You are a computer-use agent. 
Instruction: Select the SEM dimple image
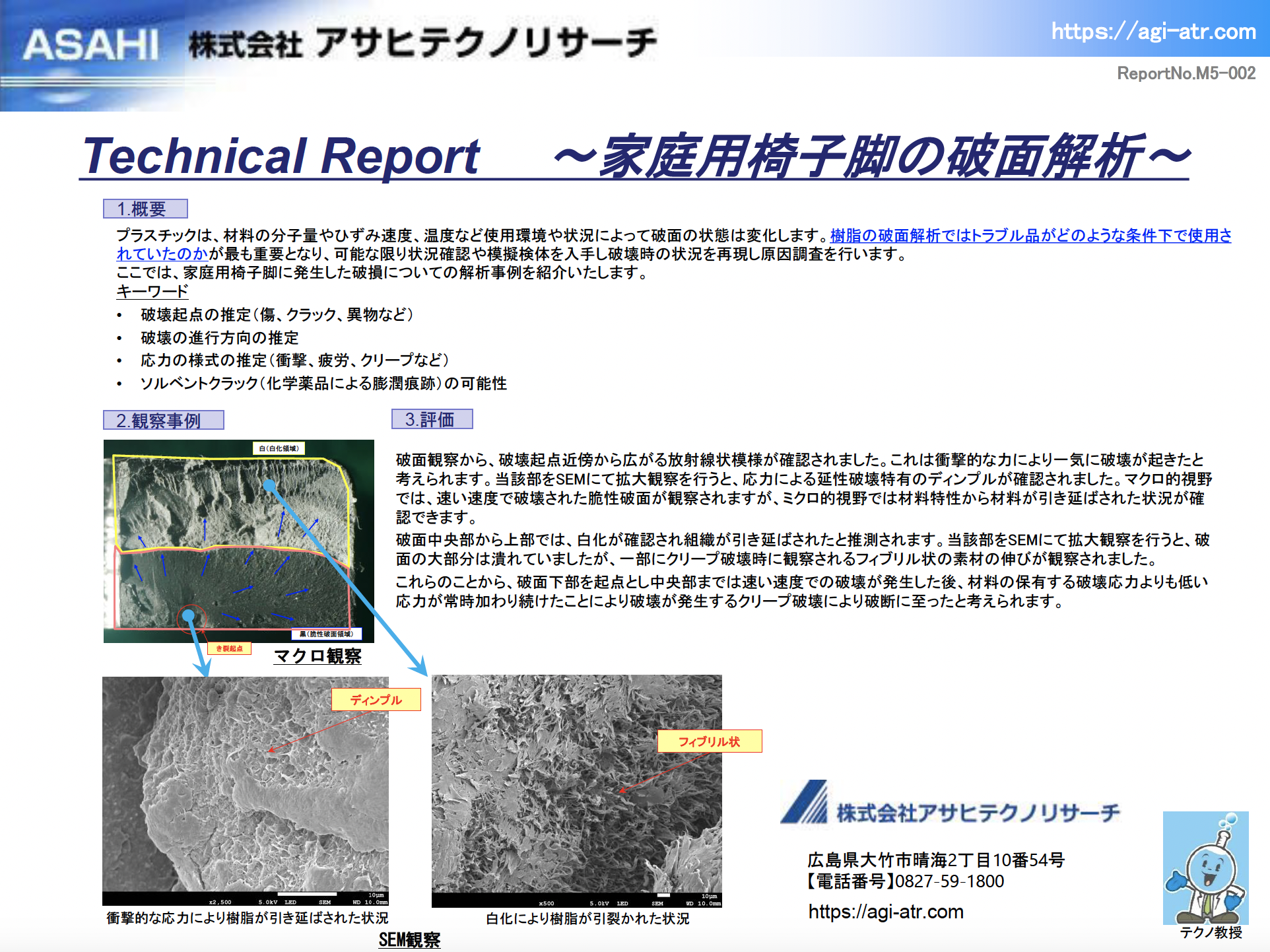coord(246,791)
